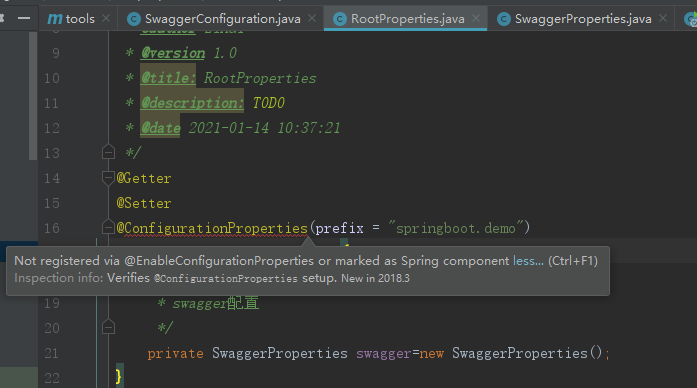The image size is (697, 388).
Task: Click the class icon on SwaggerConfiguration.java tab
Action: tap(134, 19)
